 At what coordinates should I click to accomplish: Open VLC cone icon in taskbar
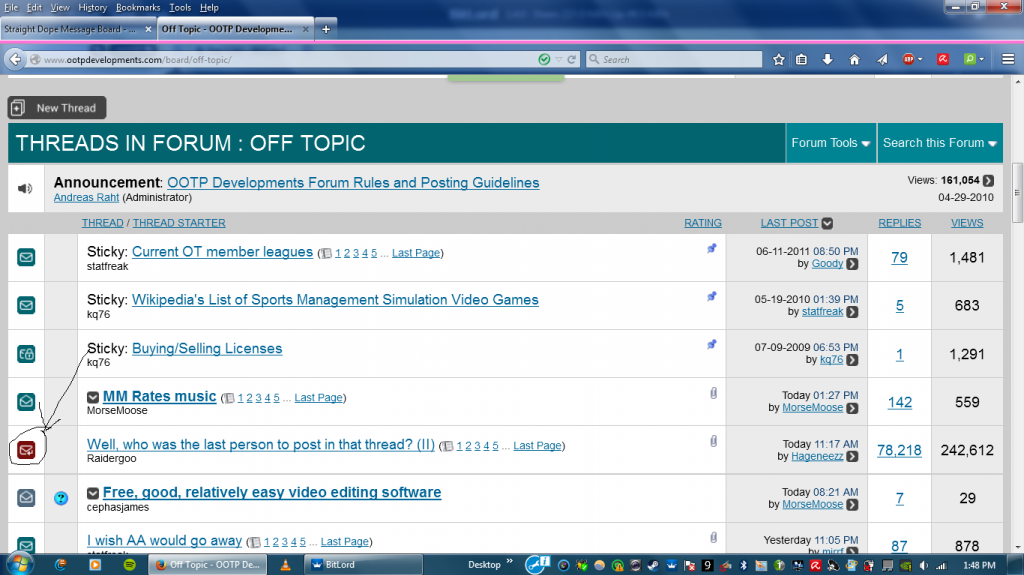click(x=285, y=565)
